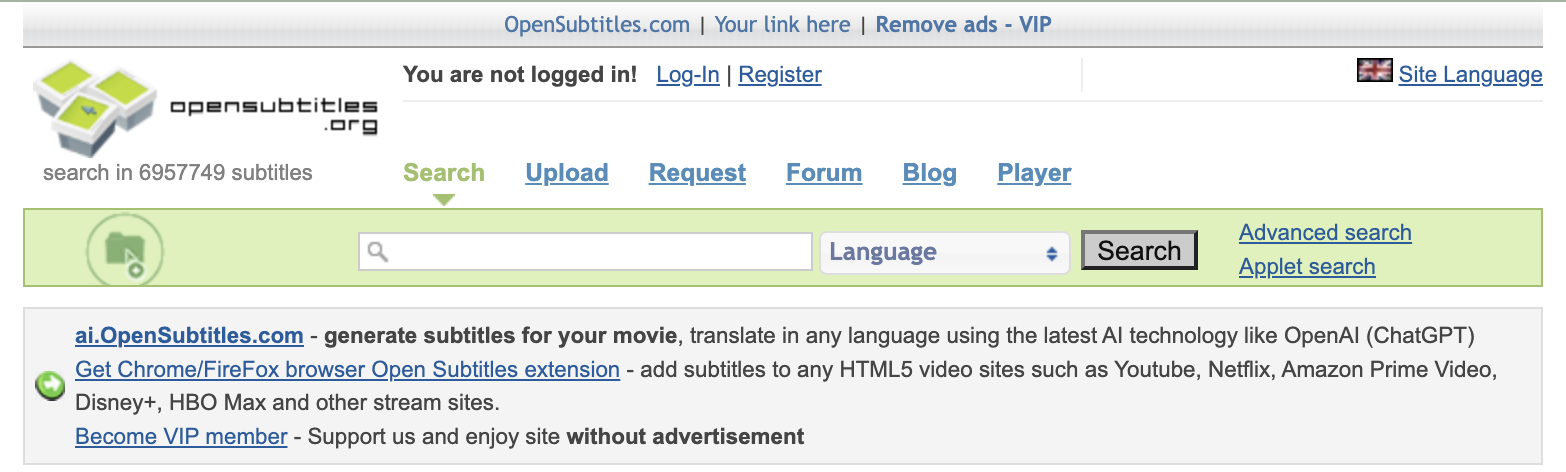
Task: Switch to the Request tab
Action: click(x=697, y=173)
